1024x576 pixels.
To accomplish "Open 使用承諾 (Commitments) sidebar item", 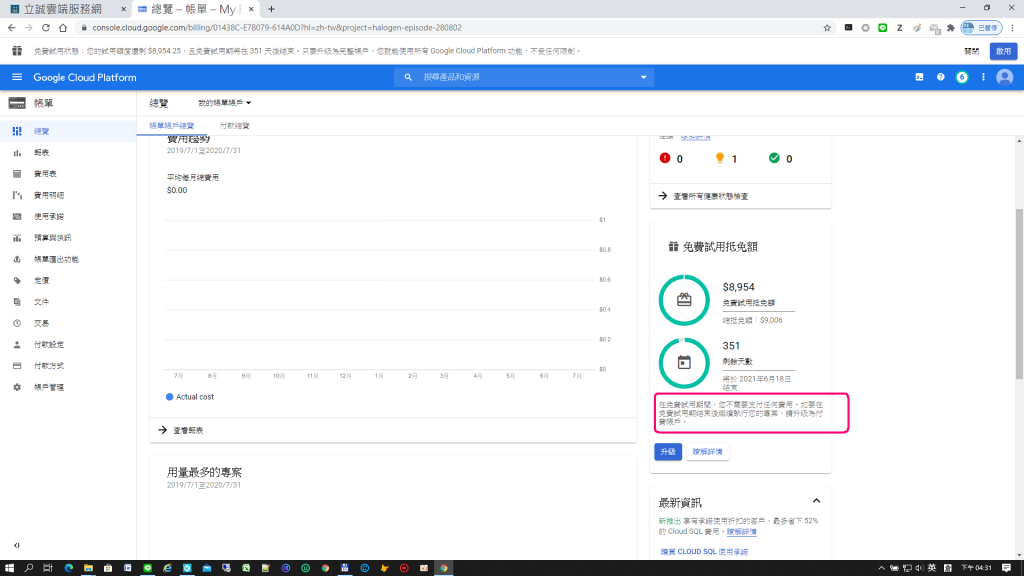I will (x=68, y=216).
